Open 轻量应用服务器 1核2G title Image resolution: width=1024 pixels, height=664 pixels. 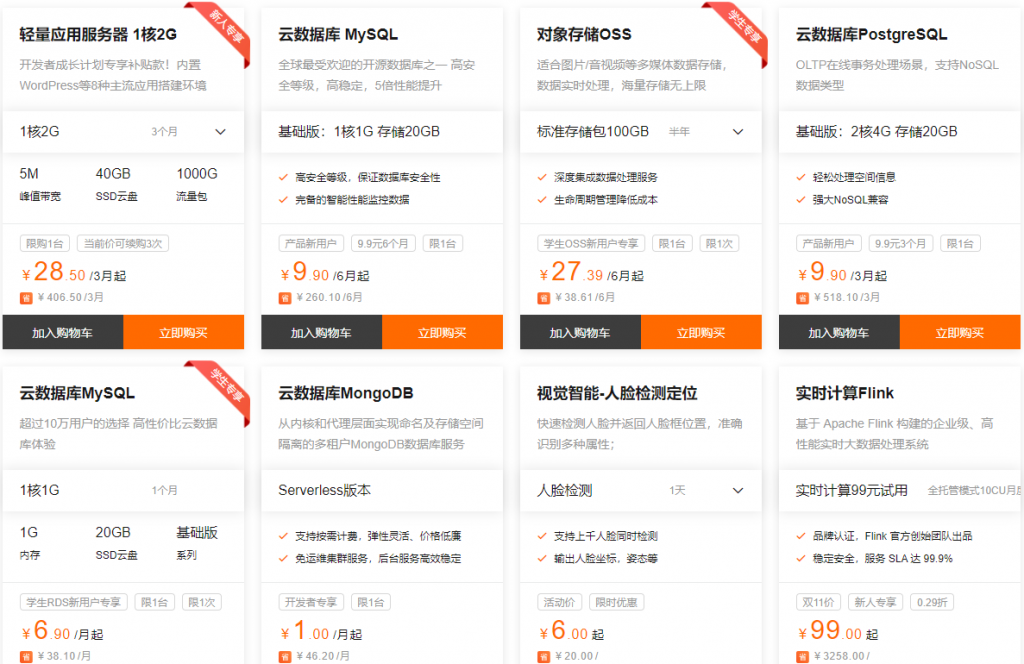pyautogui.click(x=98, y=35)
